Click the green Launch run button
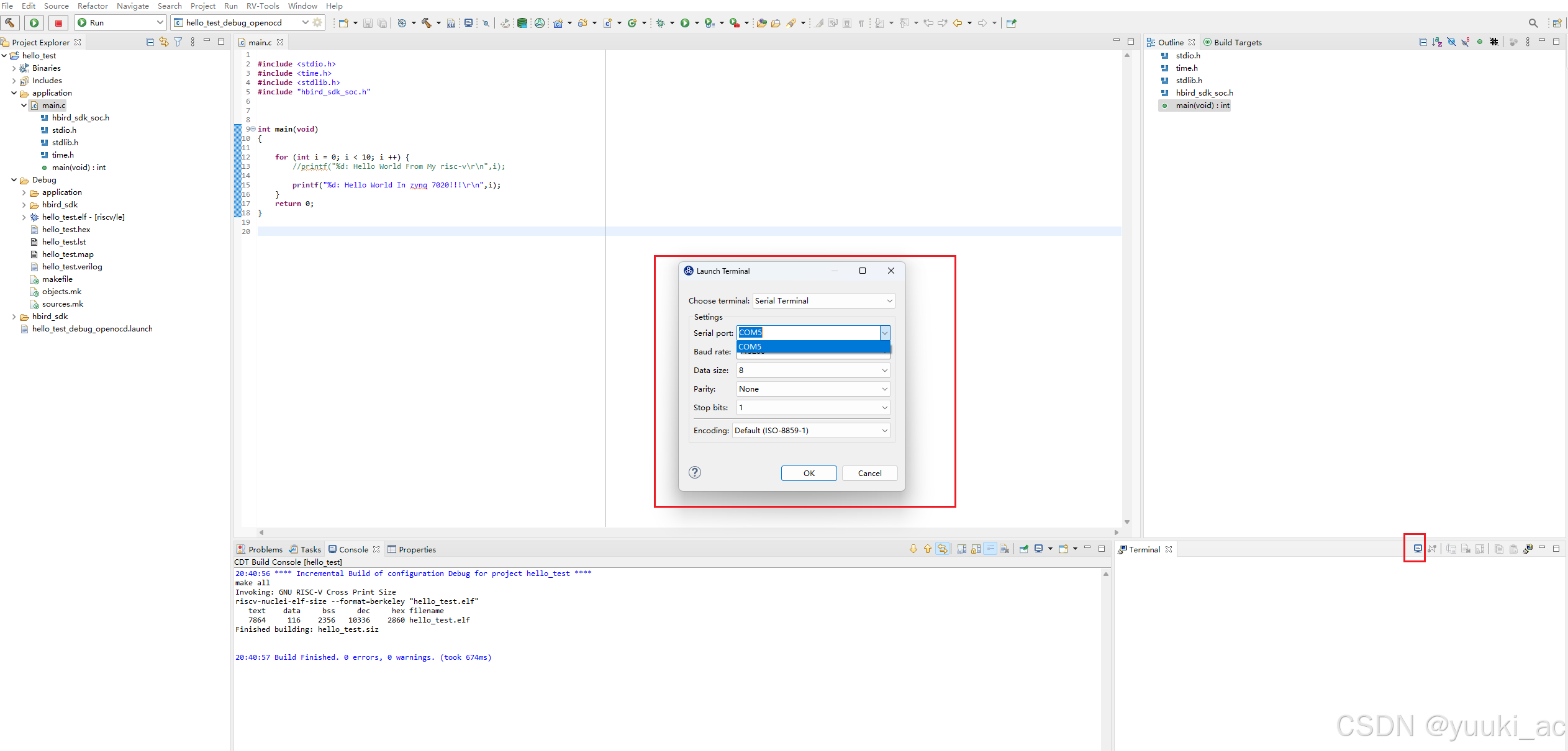Viewport: 1568px width, 751px height. pos(34,23)
